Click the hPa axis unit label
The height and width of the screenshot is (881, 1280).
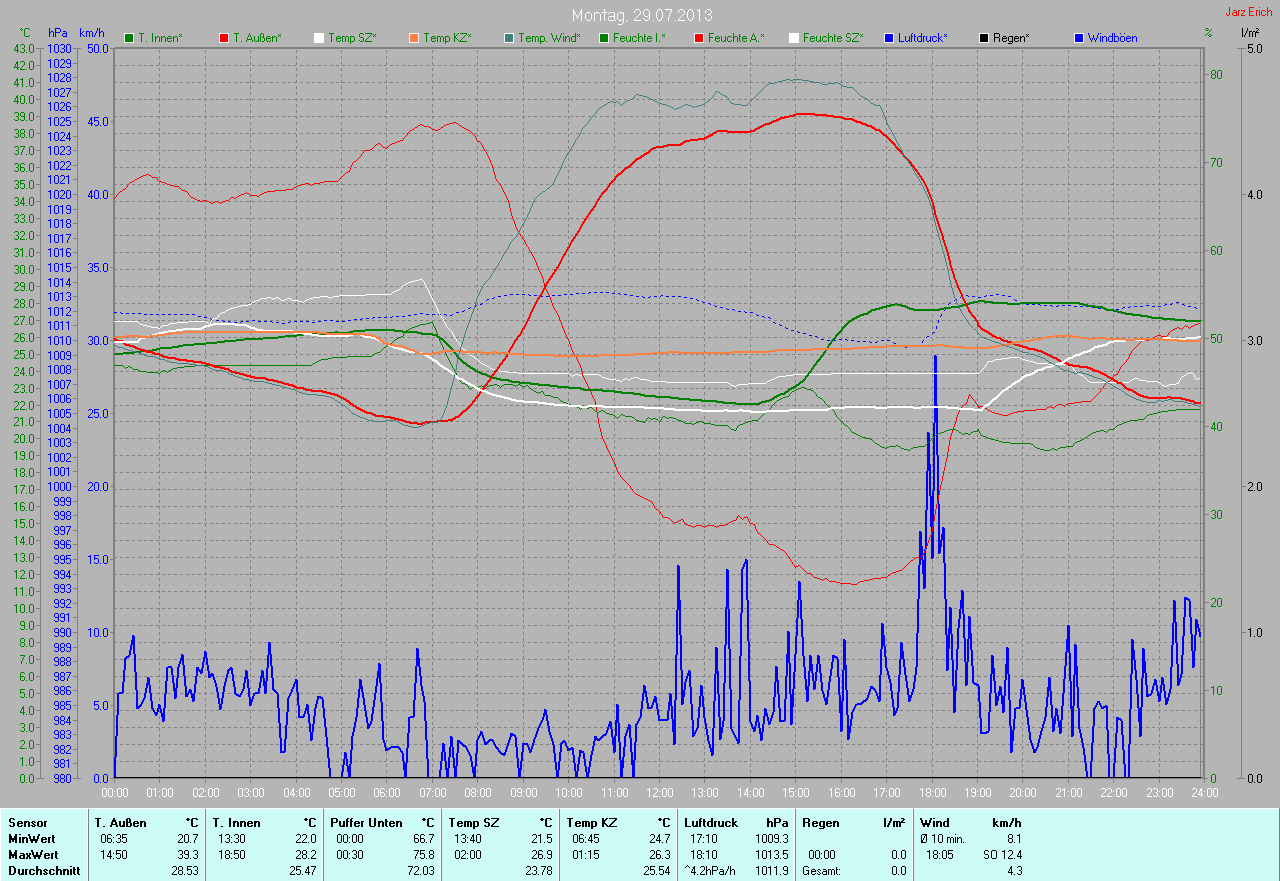[x=58, y=33]
